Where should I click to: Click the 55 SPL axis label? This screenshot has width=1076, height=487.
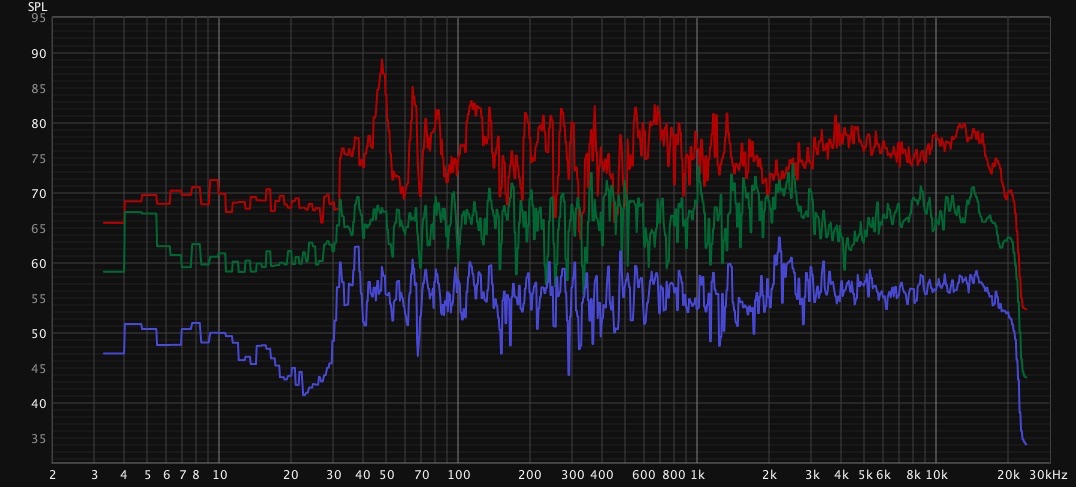39,298
